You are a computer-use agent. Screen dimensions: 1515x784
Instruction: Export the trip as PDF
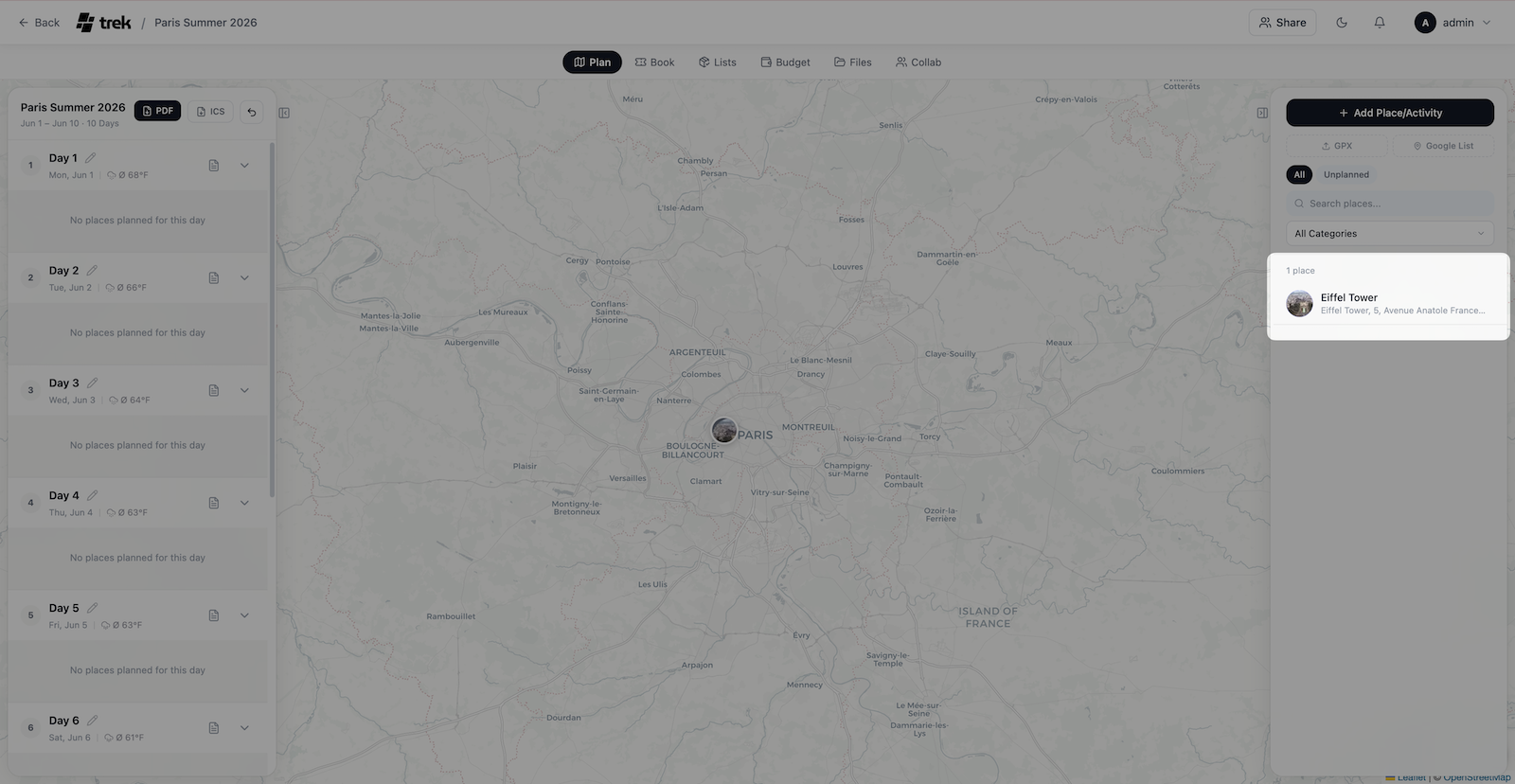click(157, 112)
